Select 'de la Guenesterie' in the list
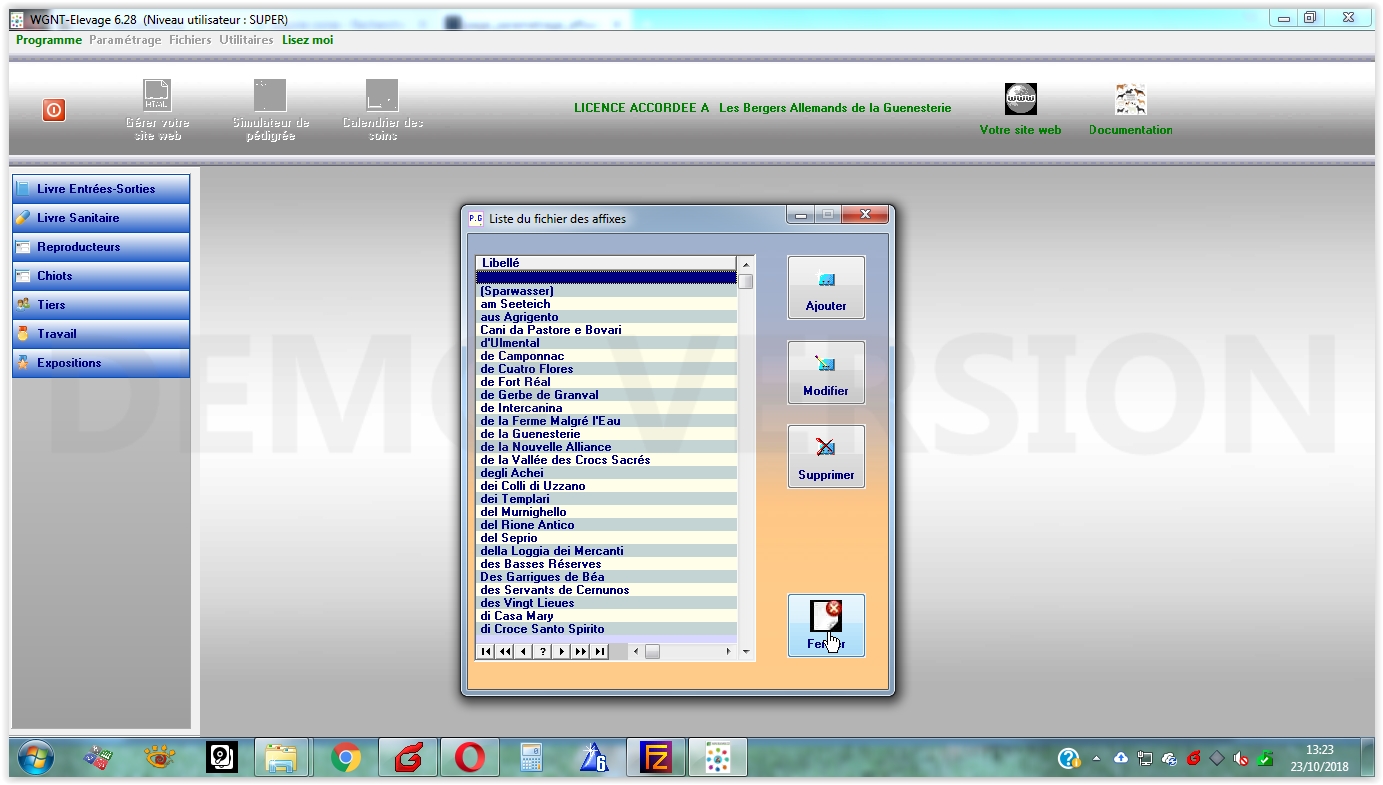This screenshot has width=1383, height=785. [530, 434]
